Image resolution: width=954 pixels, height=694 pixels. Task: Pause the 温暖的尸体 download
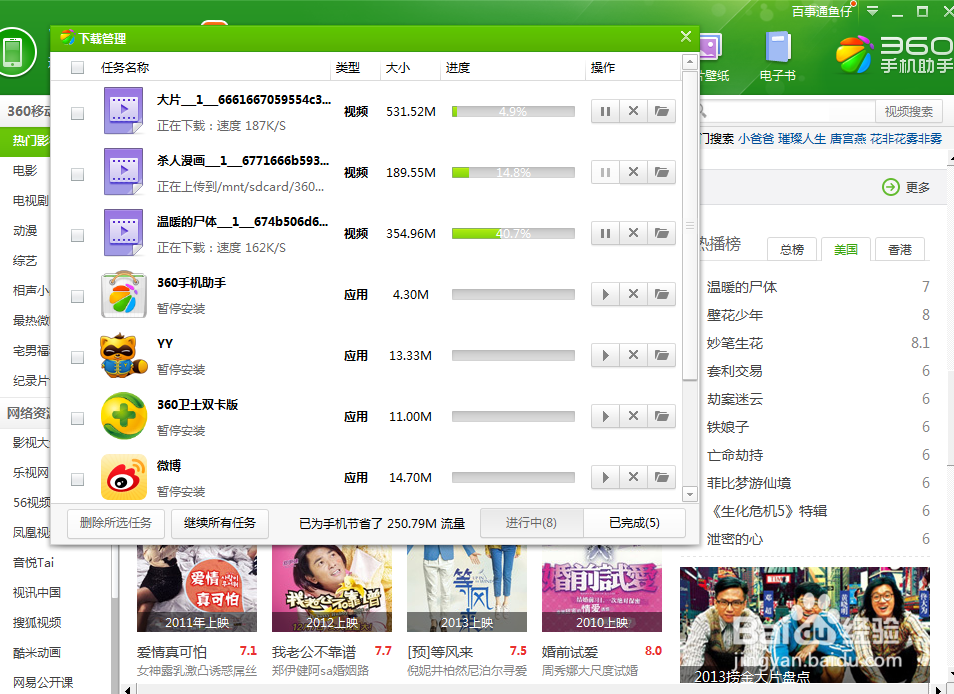605,233
